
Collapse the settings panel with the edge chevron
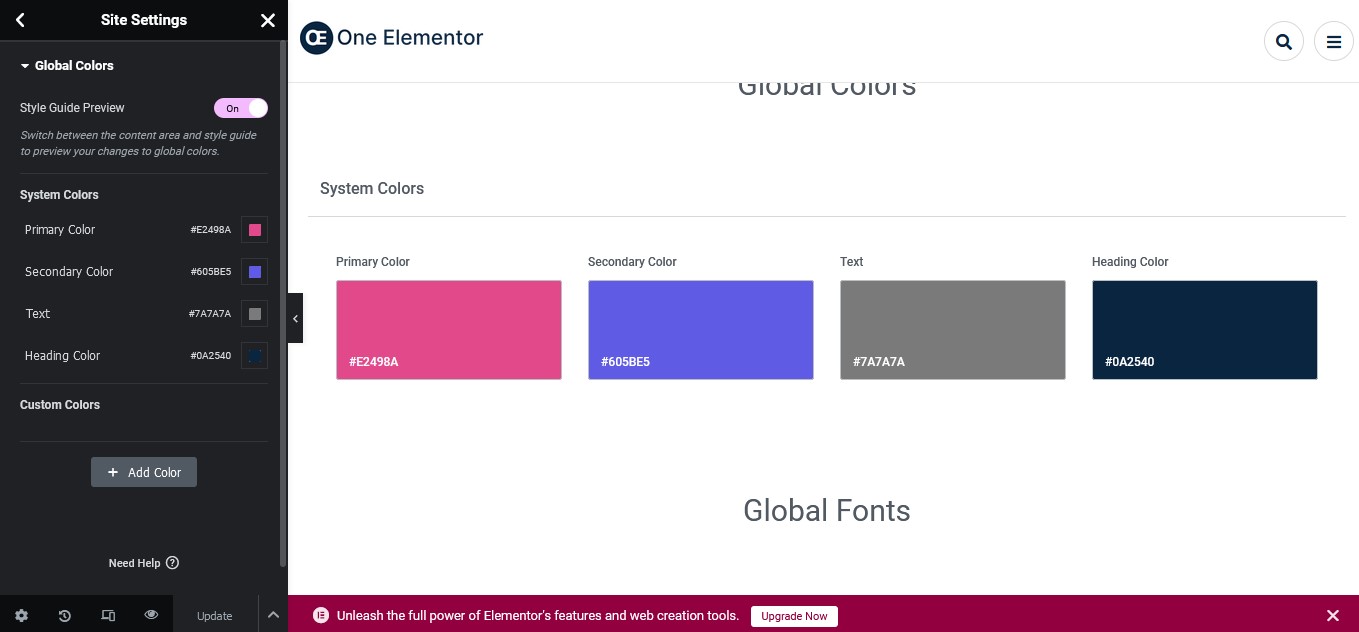(x=295, y=318)
